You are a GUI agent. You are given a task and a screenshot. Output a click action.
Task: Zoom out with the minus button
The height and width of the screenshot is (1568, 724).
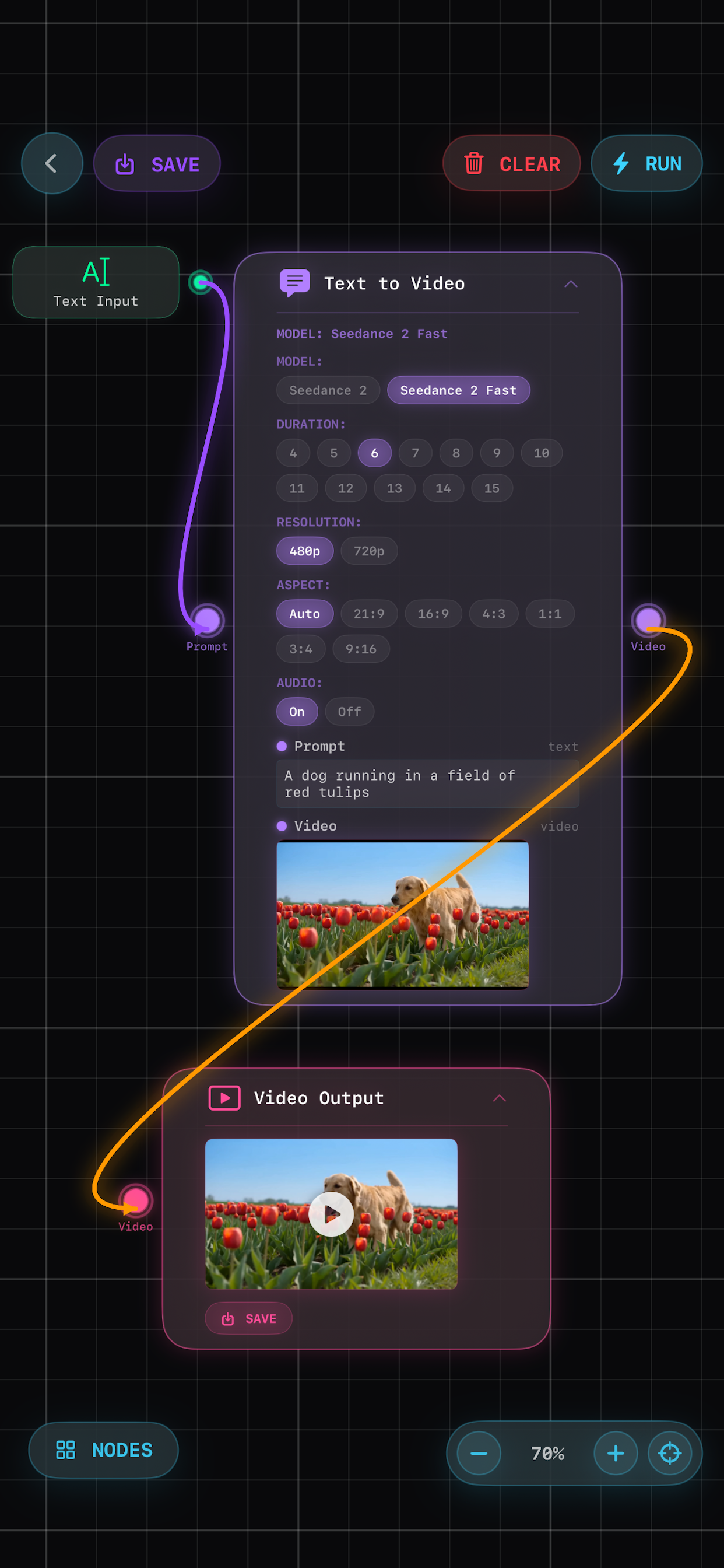point(479,1454)
